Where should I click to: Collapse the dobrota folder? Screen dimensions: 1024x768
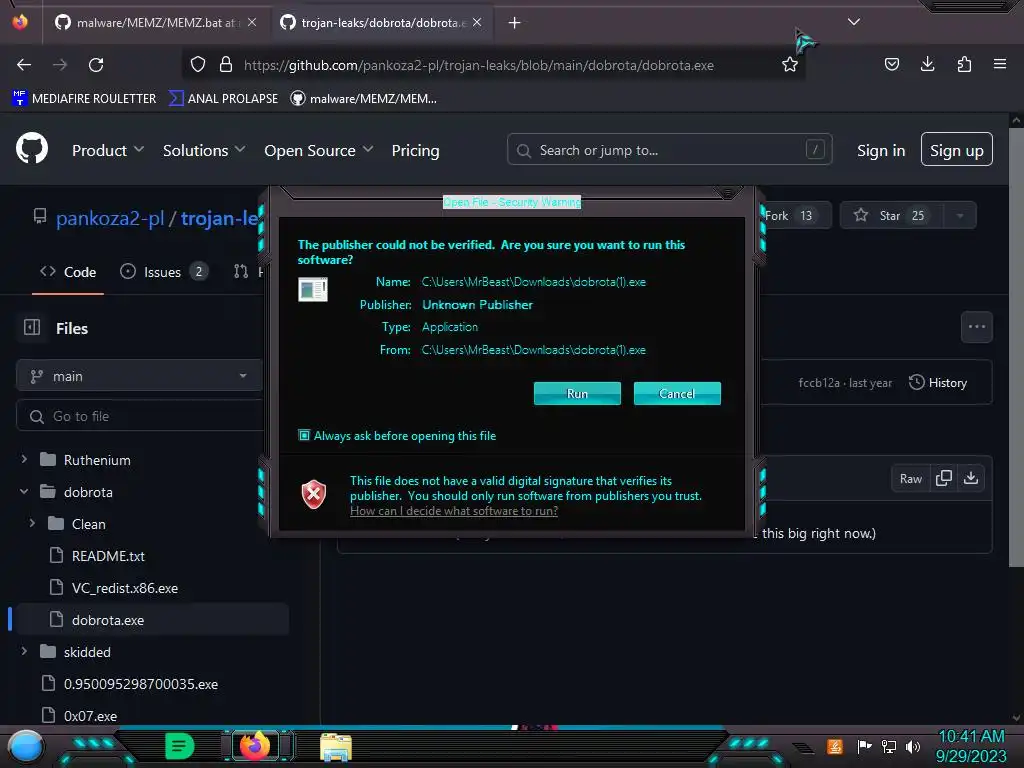[x=24, y=491]
